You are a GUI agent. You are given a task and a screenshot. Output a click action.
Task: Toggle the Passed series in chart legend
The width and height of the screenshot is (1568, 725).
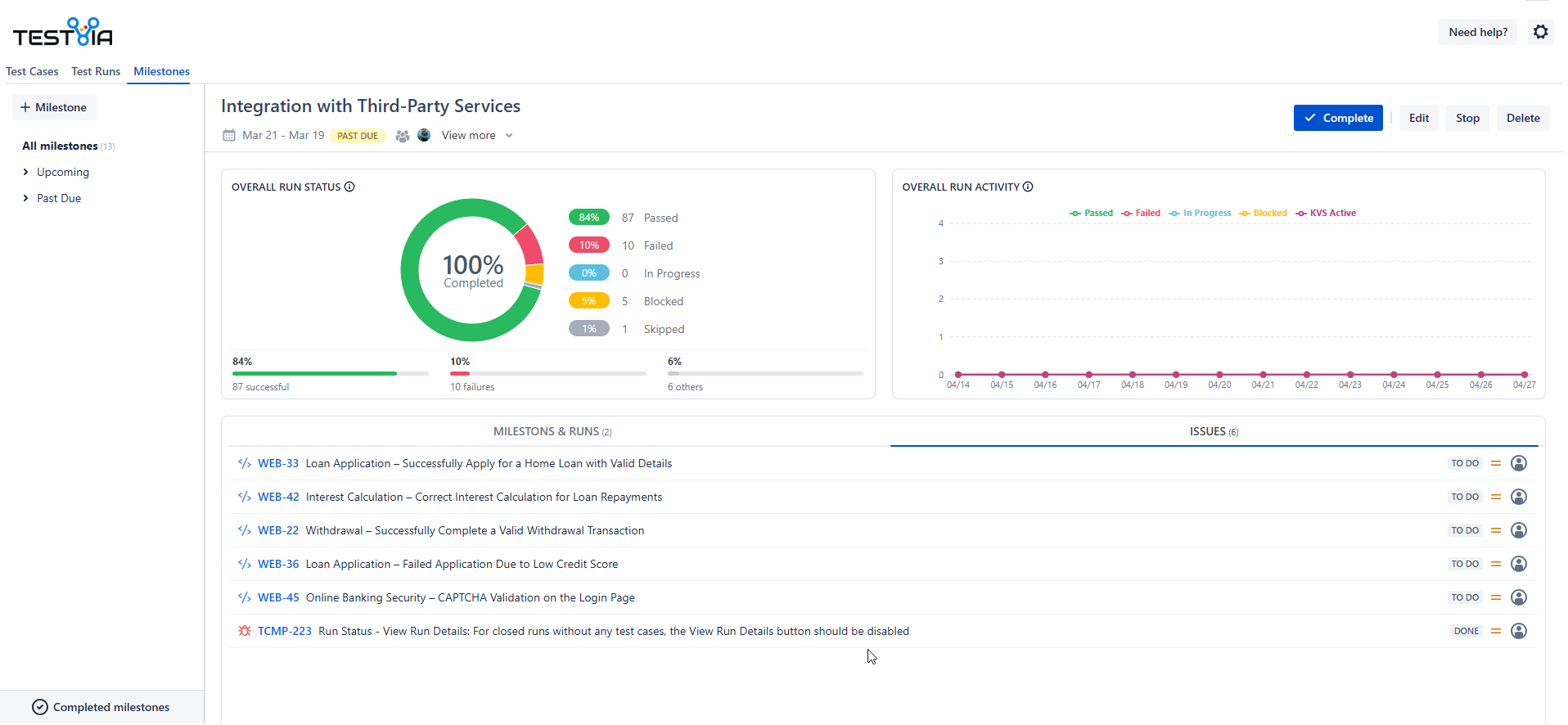click(x=1091, y=213)
